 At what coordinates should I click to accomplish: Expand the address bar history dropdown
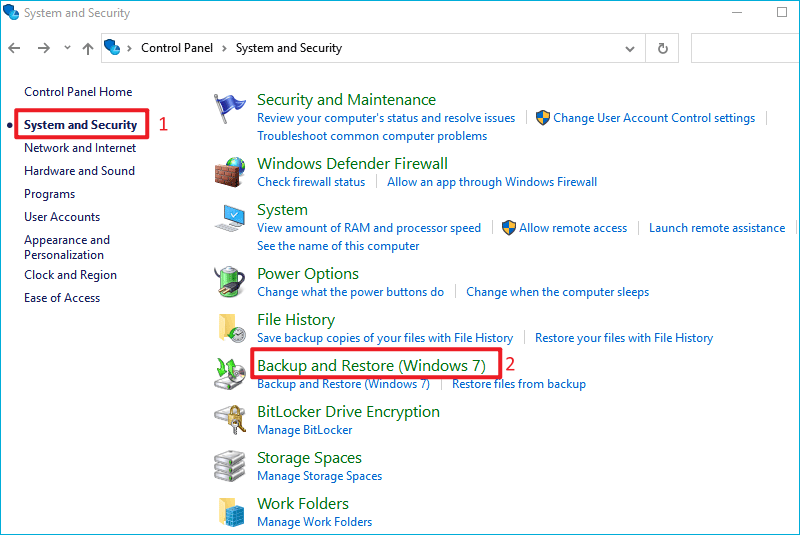click(x=630, y=49)
